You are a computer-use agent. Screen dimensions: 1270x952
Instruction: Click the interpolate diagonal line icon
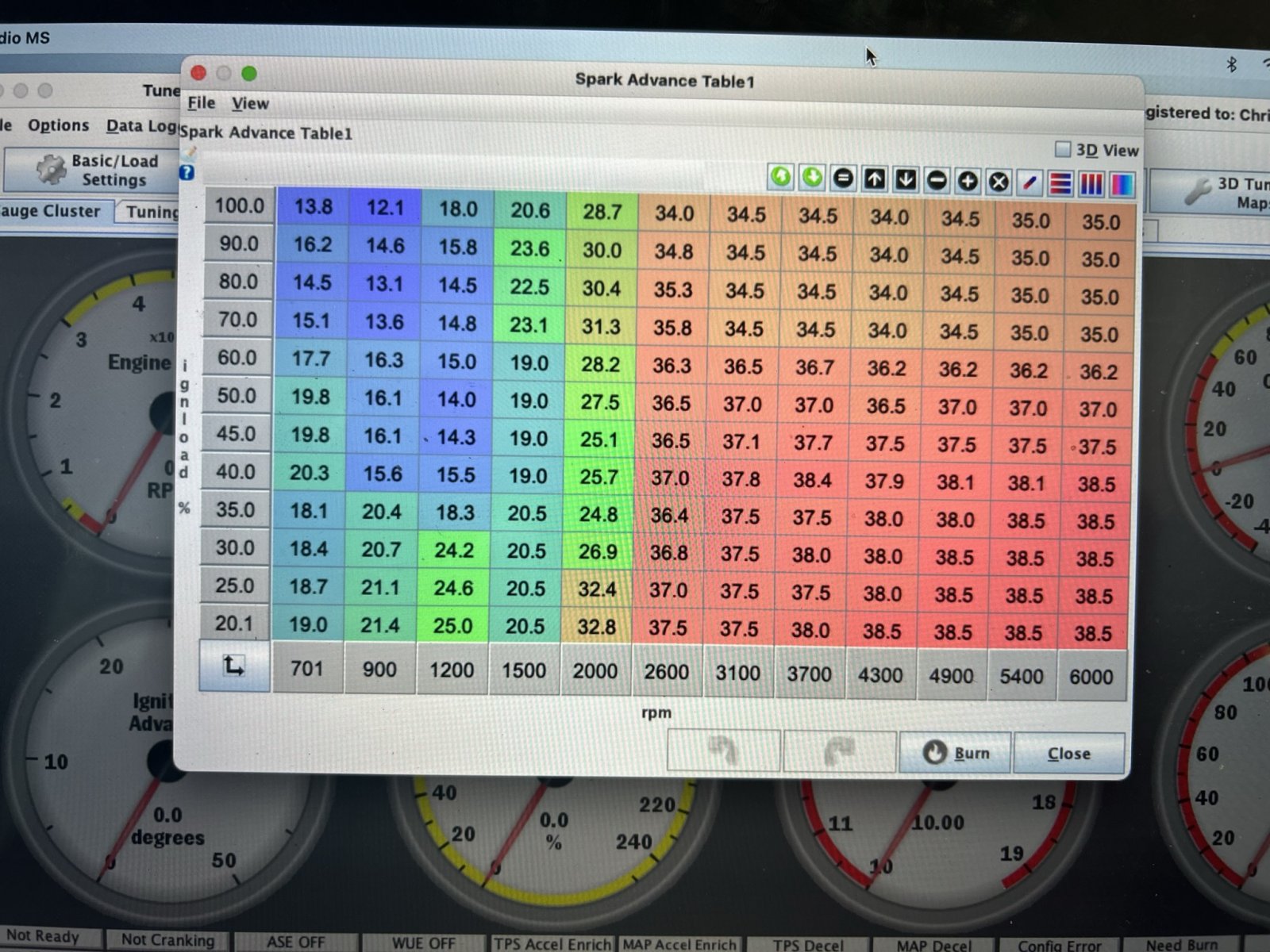pos(1029,183)
